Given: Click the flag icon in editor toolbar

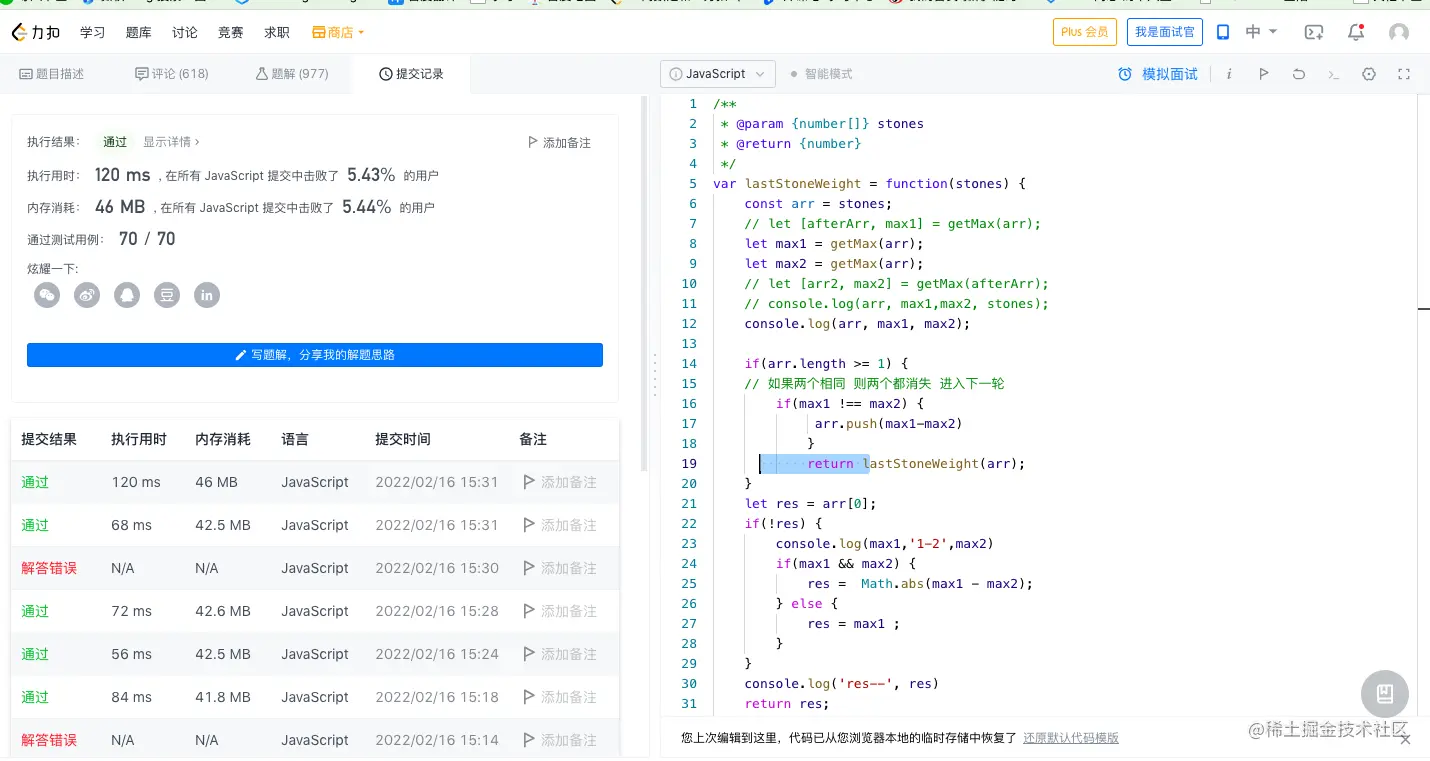Looking at the screenshot, I should click(x=1264, y=74).
